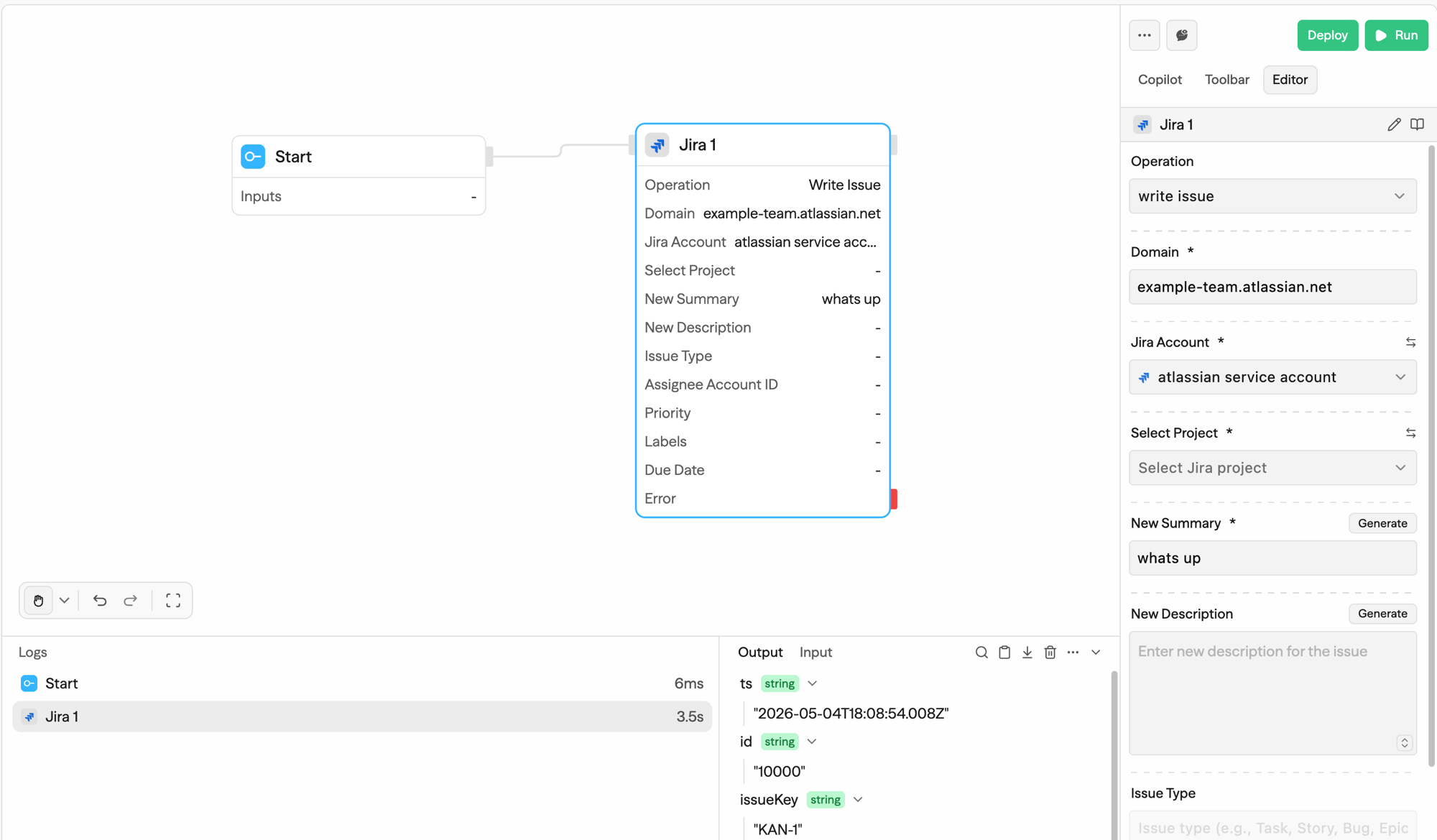
Task: Click the description text area resize stepper
Action: (x=1404, y=743)
